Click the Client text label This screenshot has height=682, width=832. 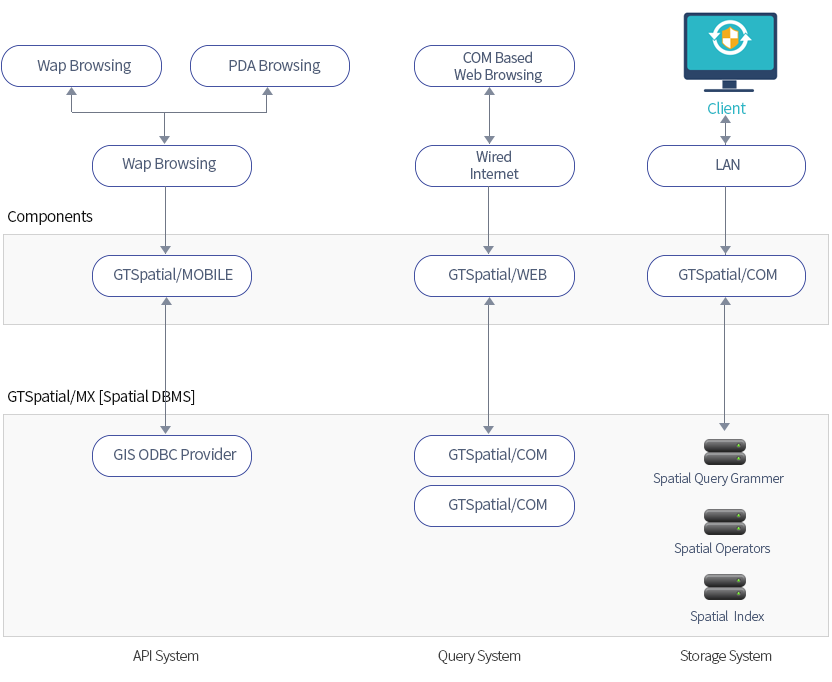[726, 108]
